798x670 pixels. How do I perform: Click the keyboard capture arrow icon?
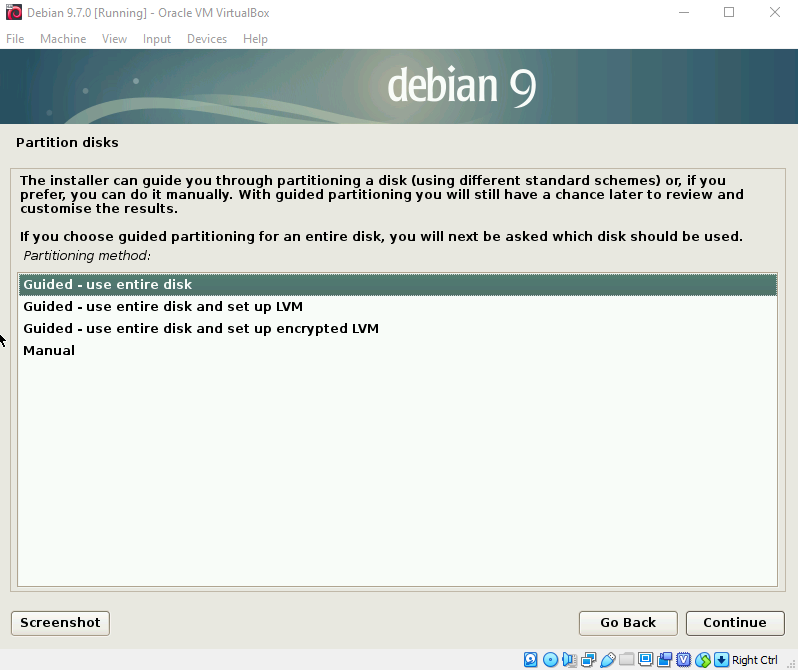coord(721,660)
